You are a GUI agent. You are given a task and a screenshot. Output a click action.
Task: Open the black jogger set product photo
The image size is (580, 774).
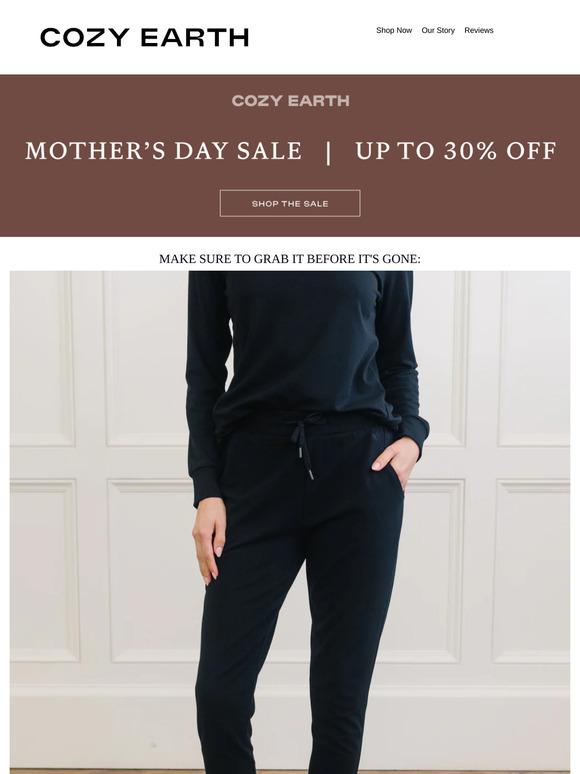tap(290, 522)
